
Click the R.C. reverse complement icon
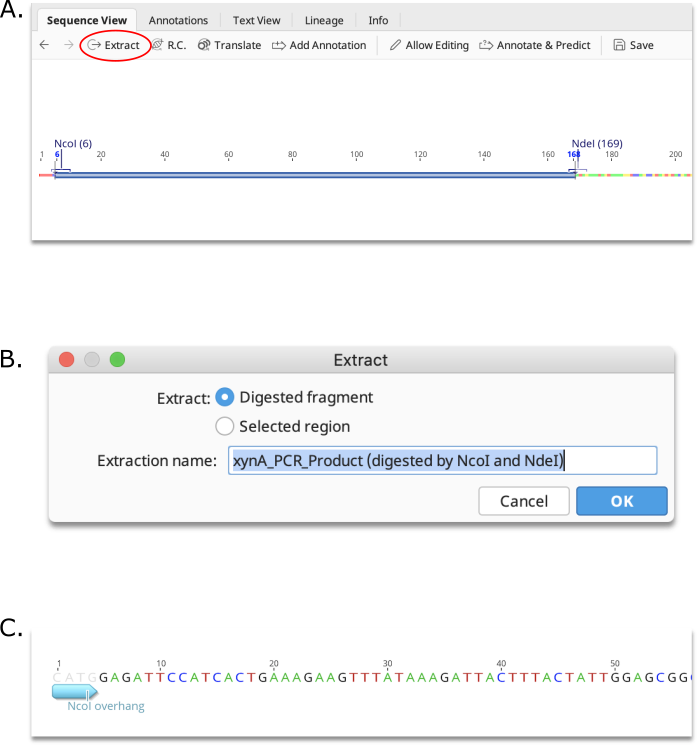(157, 45)
